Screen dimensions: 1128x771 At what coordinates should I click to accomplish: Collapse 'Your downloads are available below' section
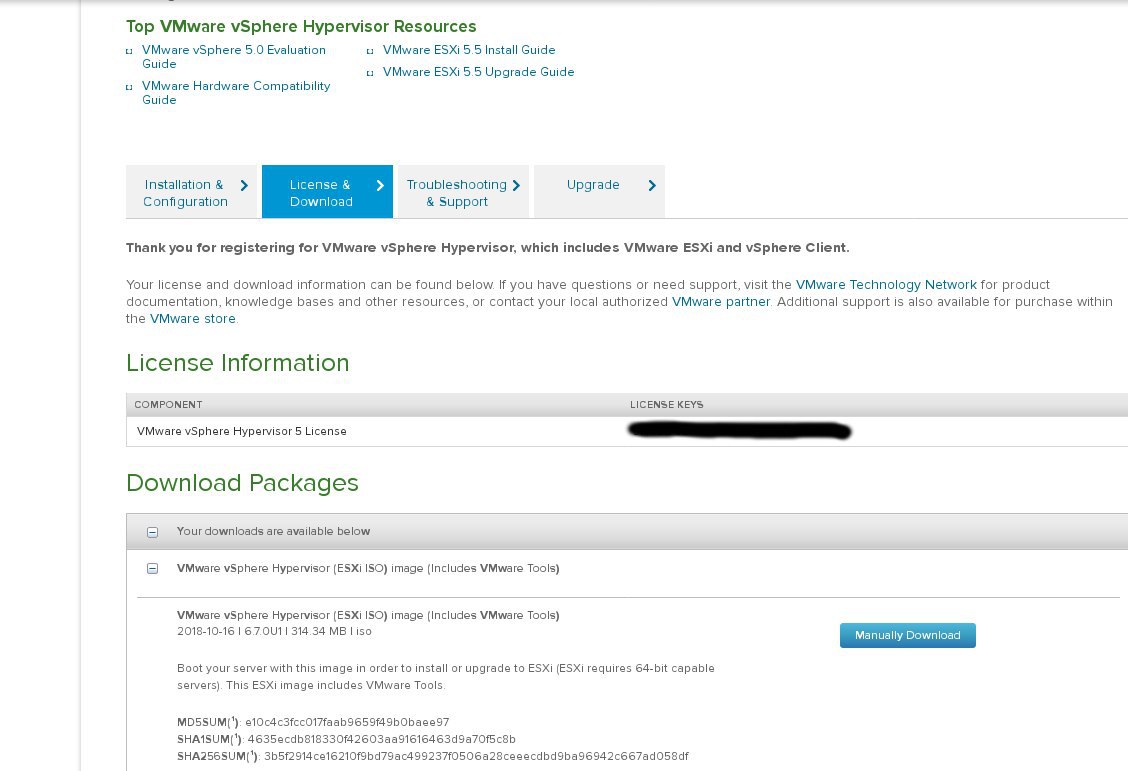pyautogui.click(x=153, y=532)
